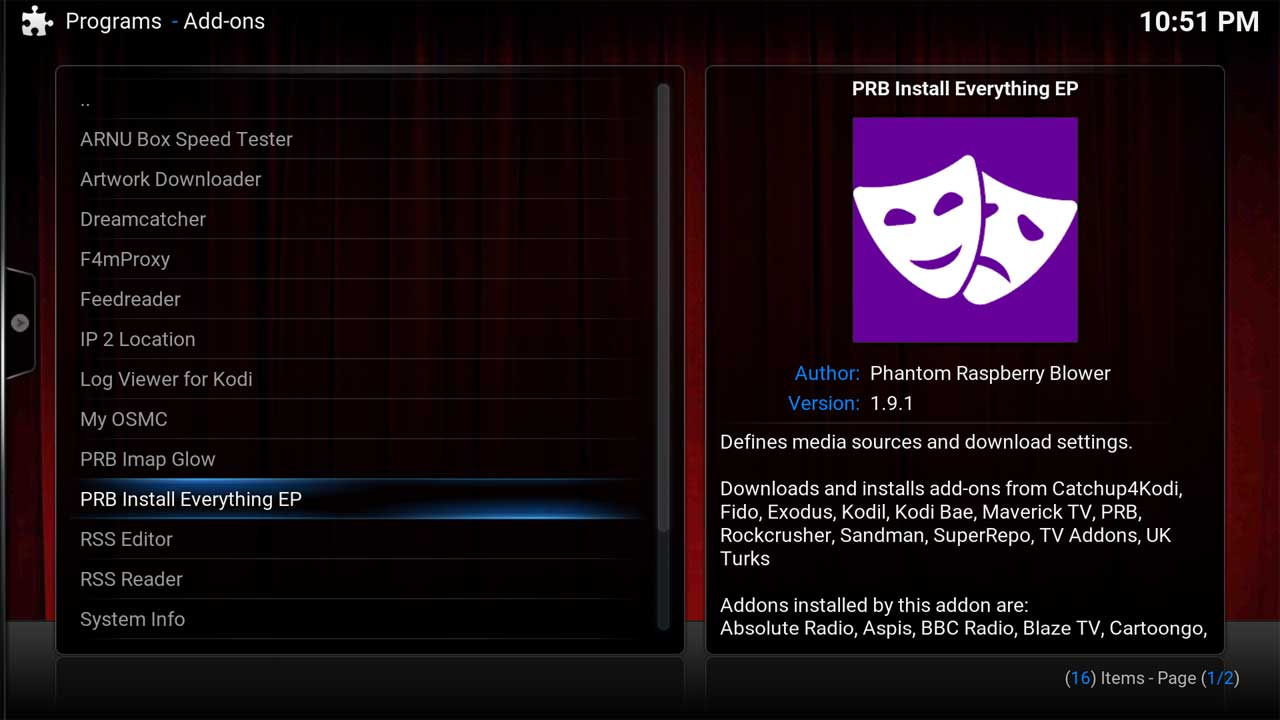
Task: Open the F4mProxy add-on
Action: tap(358, 259)
